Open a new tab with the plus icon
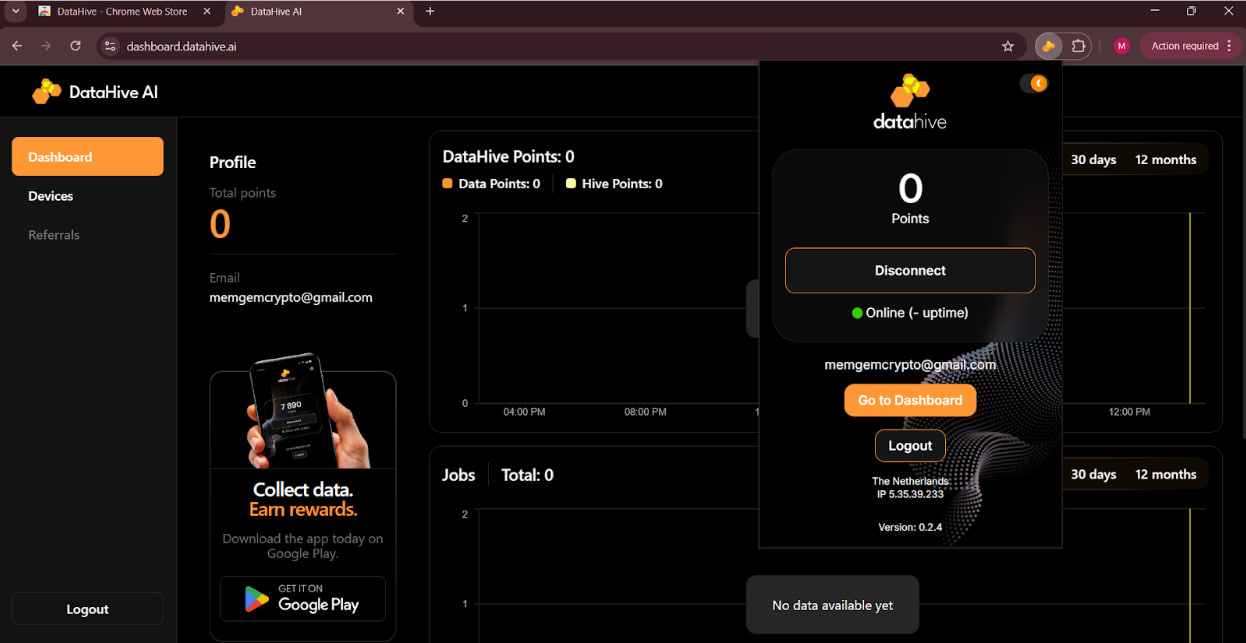Screen dimensions: 1246x643 (x=430, y=11)
